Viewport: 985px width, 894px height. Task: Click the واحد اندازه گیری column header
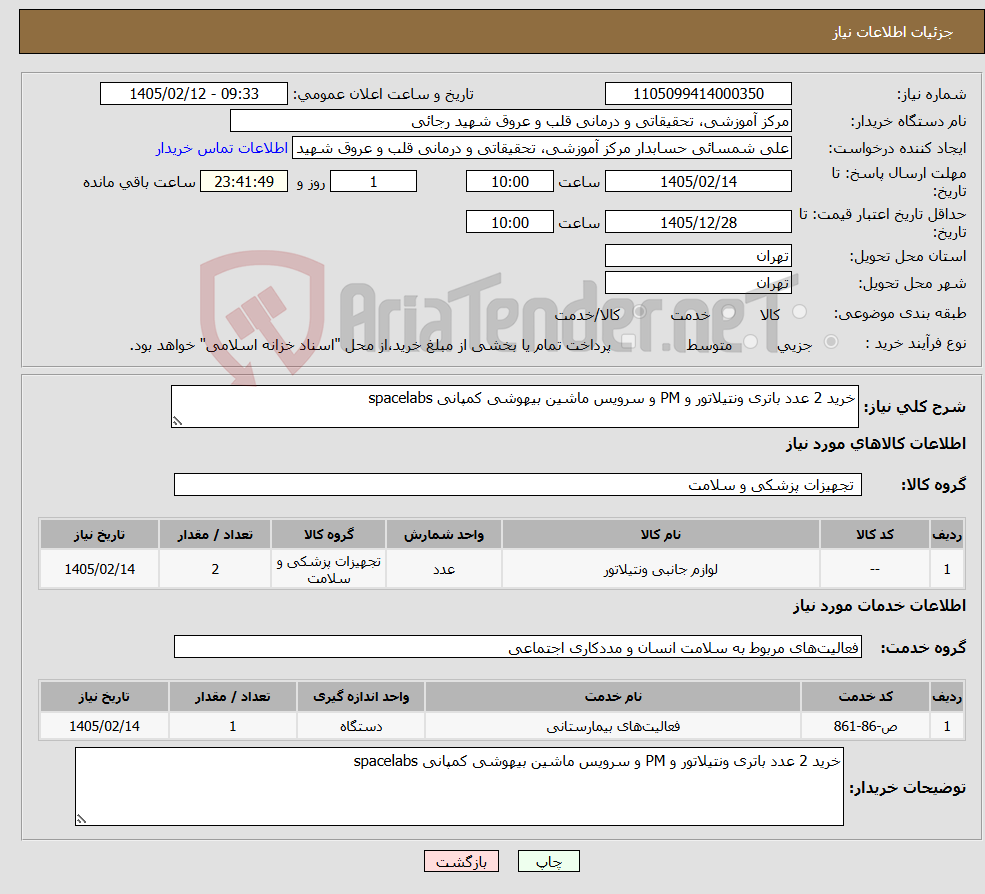[x=361, y=697]
